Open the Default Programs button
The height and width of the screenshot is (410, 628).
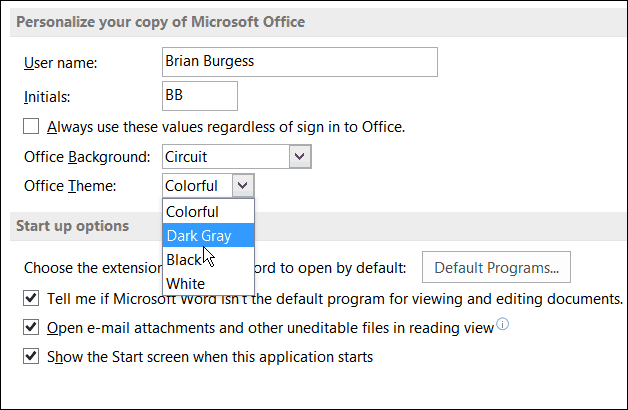click(496, 267)
